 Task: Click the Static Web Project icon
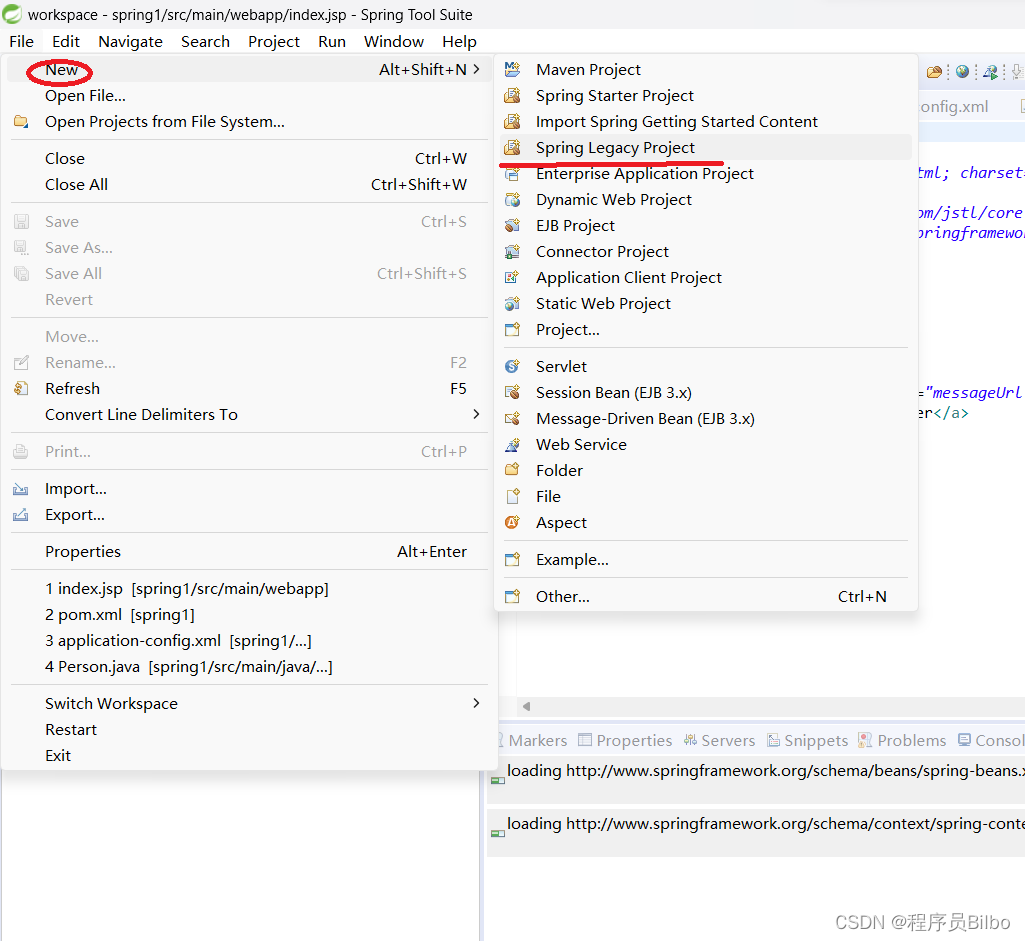(x=512, y=304)
